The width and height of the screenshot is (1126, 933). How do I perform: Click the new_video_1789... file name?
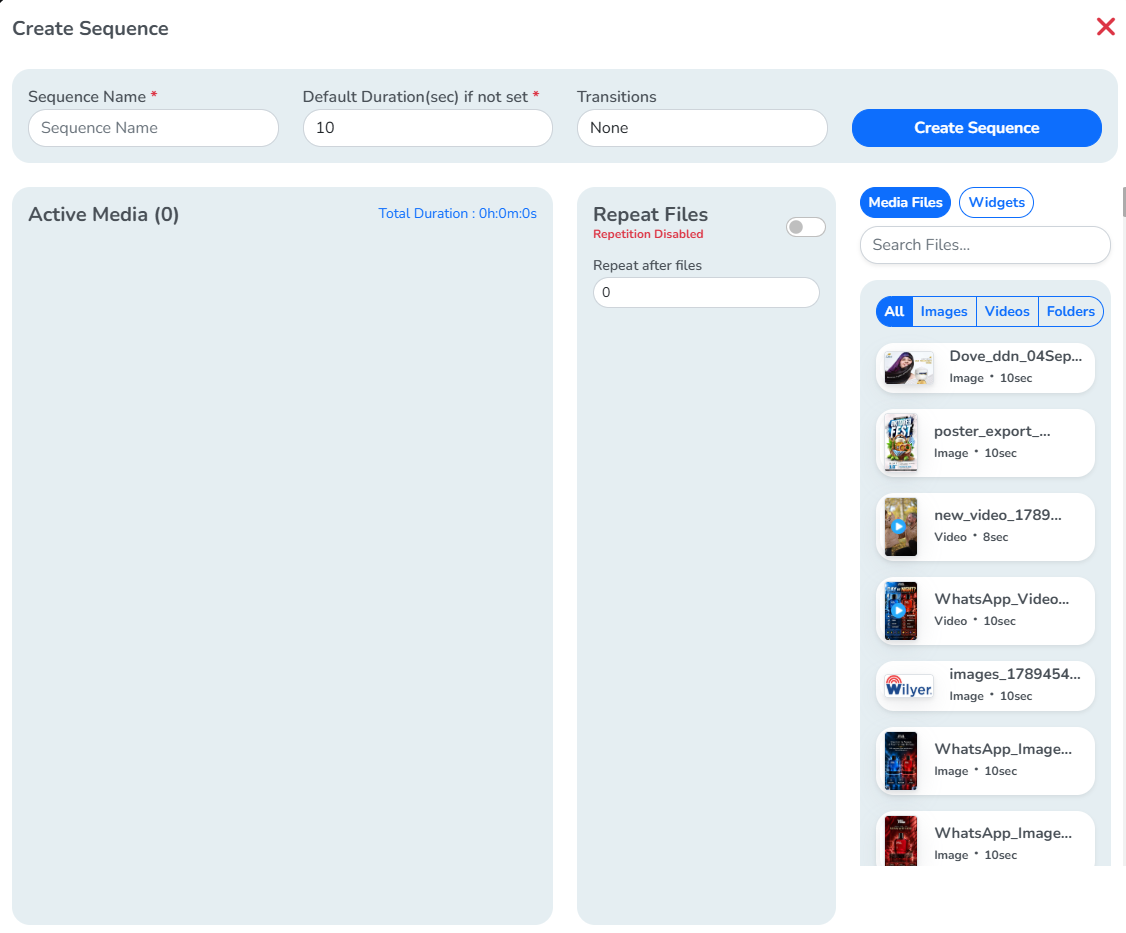coord(997,515)
